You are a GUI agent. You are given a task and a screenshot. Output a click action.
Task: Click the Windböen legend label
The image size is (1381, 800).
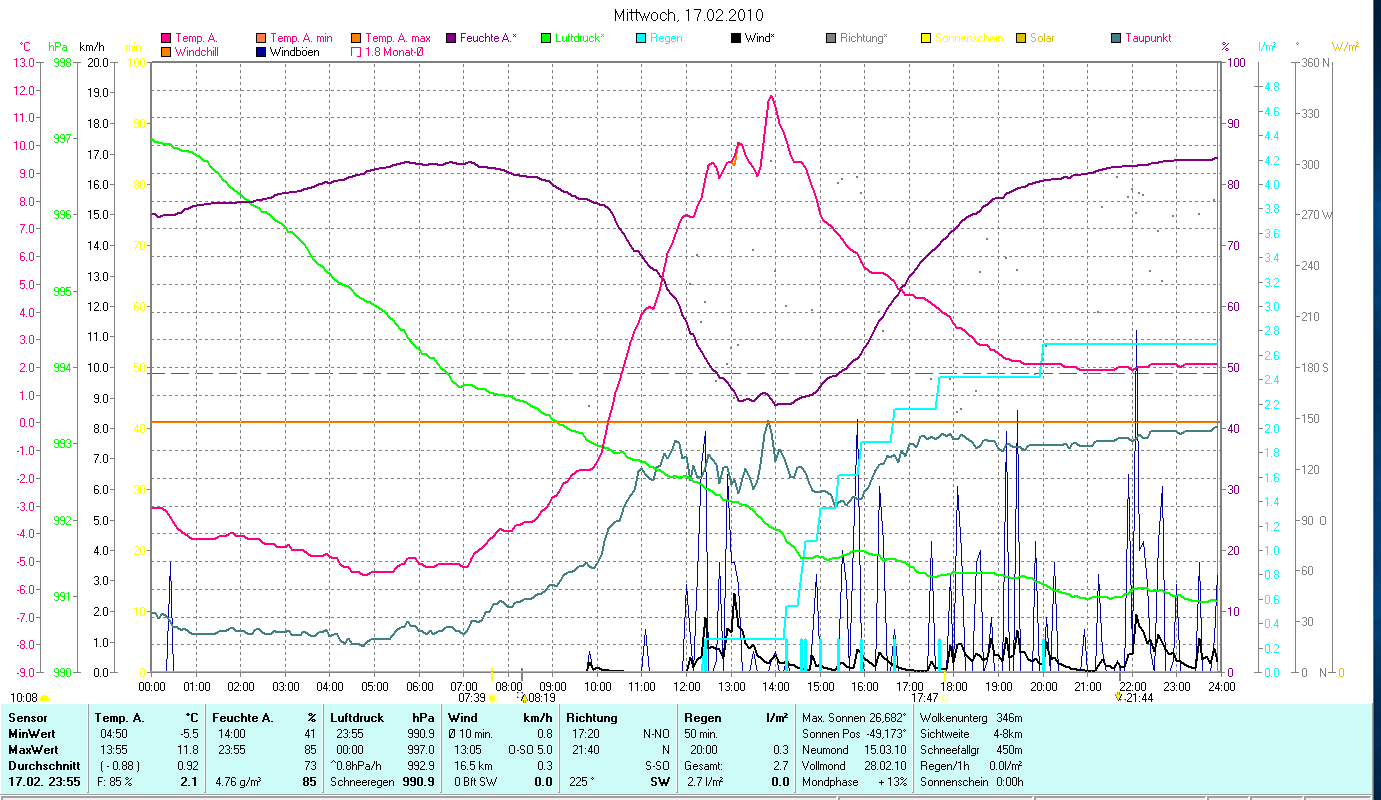coord(295,51)
